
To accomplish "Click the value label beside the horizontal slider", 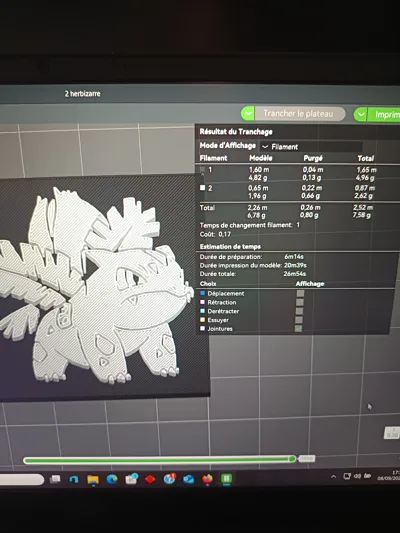I will click(307, 459).
